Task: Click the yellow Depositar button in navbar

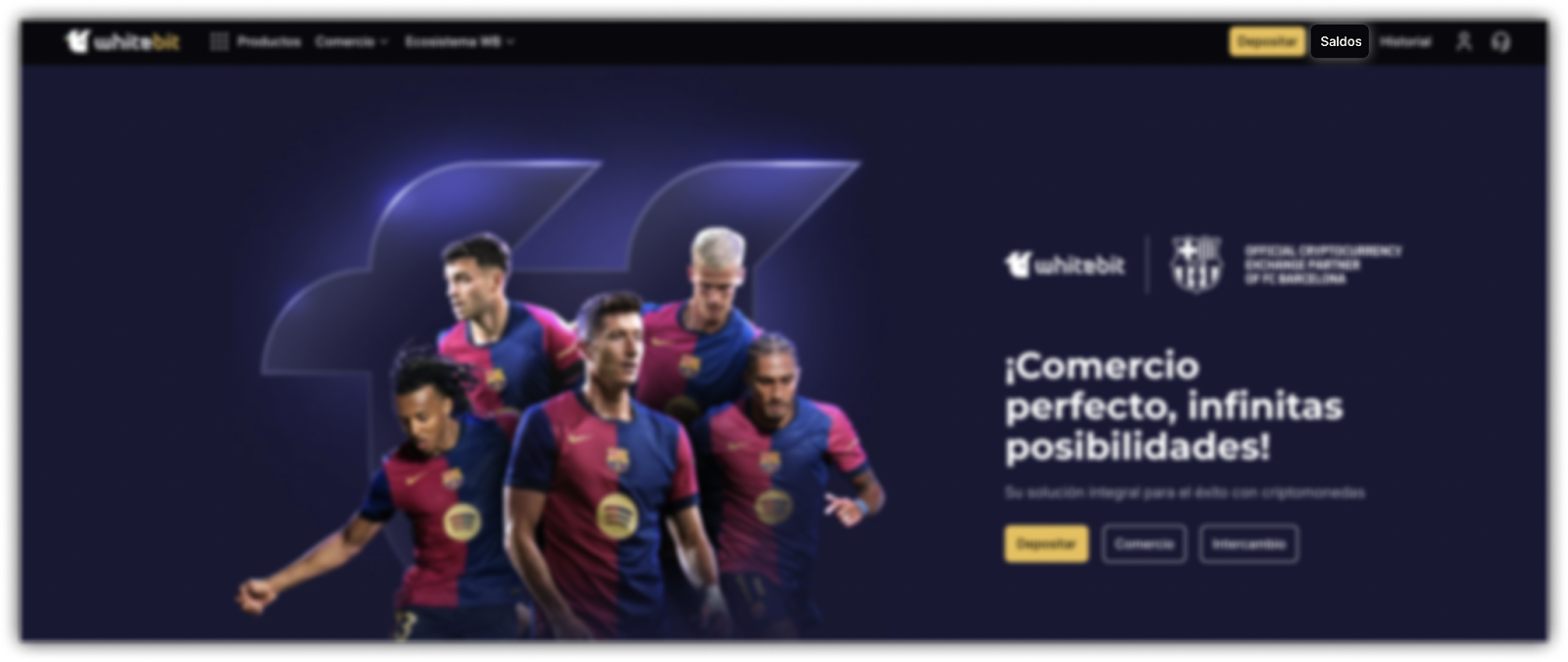Action: [1267, 41]
